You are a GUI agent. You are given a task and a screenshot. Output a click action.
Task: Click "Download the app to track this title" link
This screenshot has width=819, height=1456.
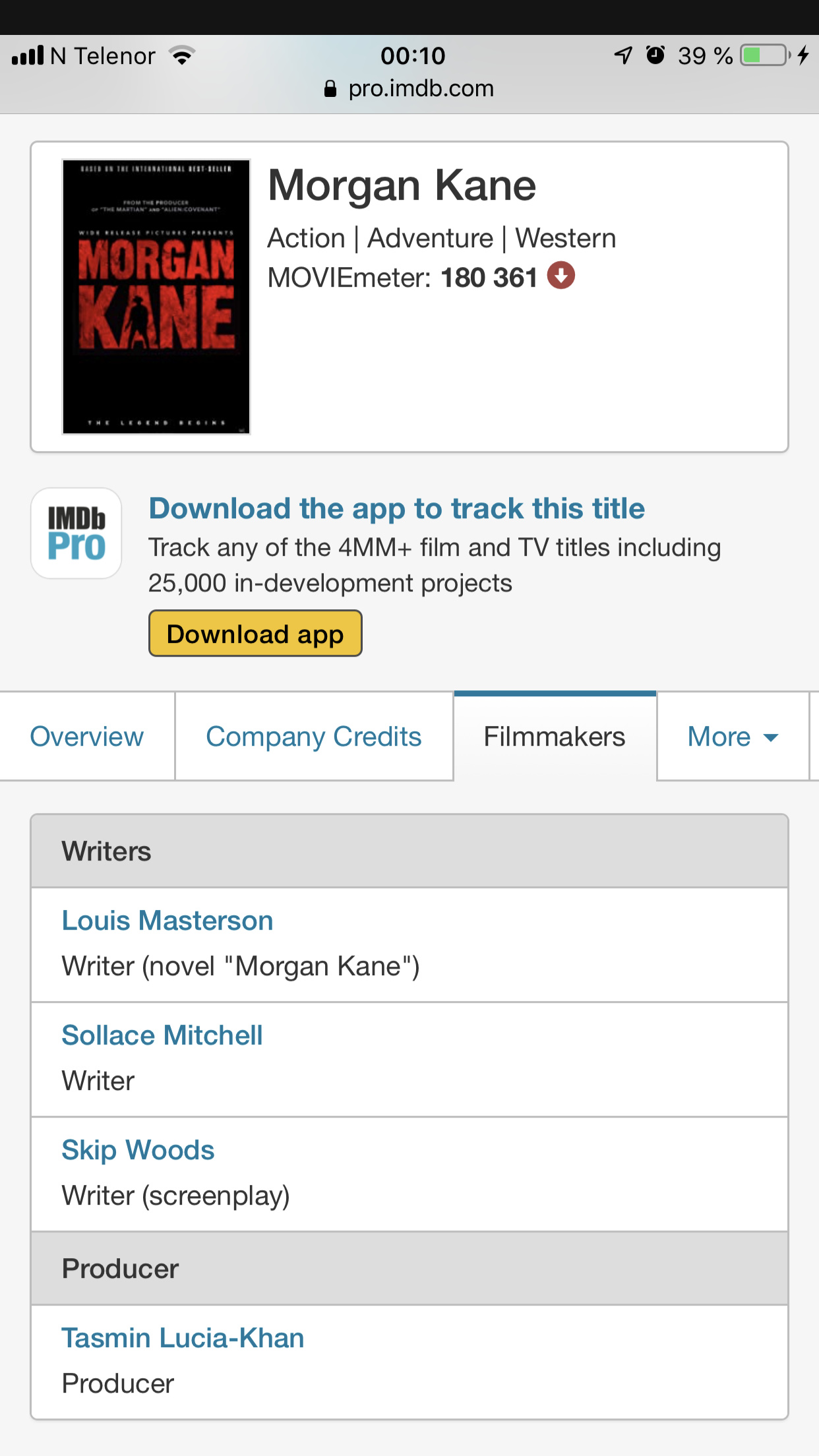click(x=397, y=508)
